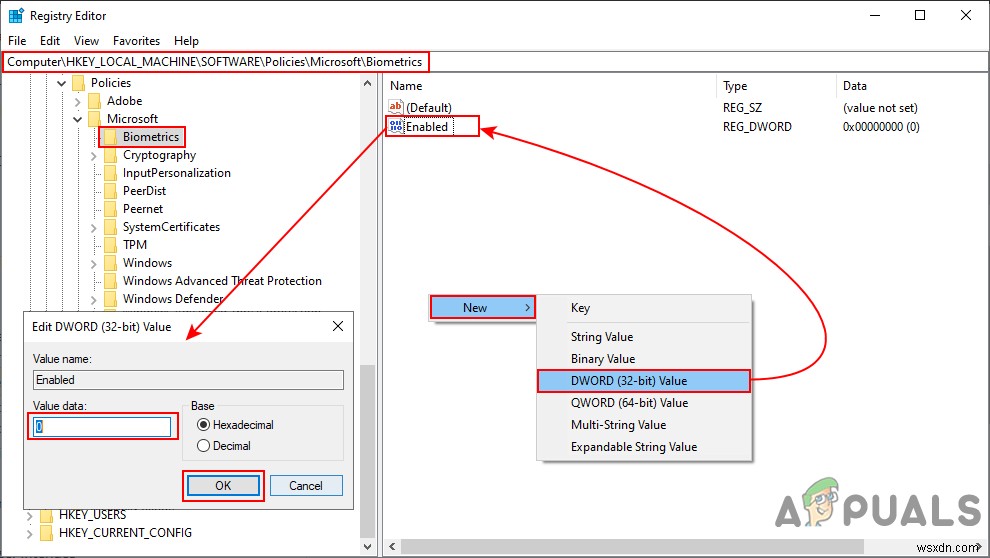This screenshot has width=990, height=558.
Task: Click the REG_DWORD type cell
Action: click(757, 126)
